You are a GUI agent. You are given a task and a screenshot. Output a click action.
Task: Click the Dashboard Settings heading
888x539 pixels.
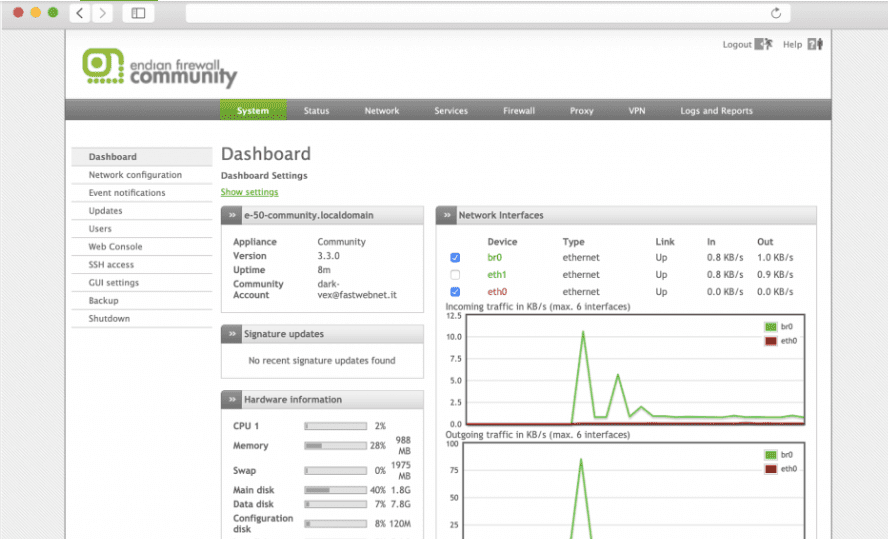(264, 176)
